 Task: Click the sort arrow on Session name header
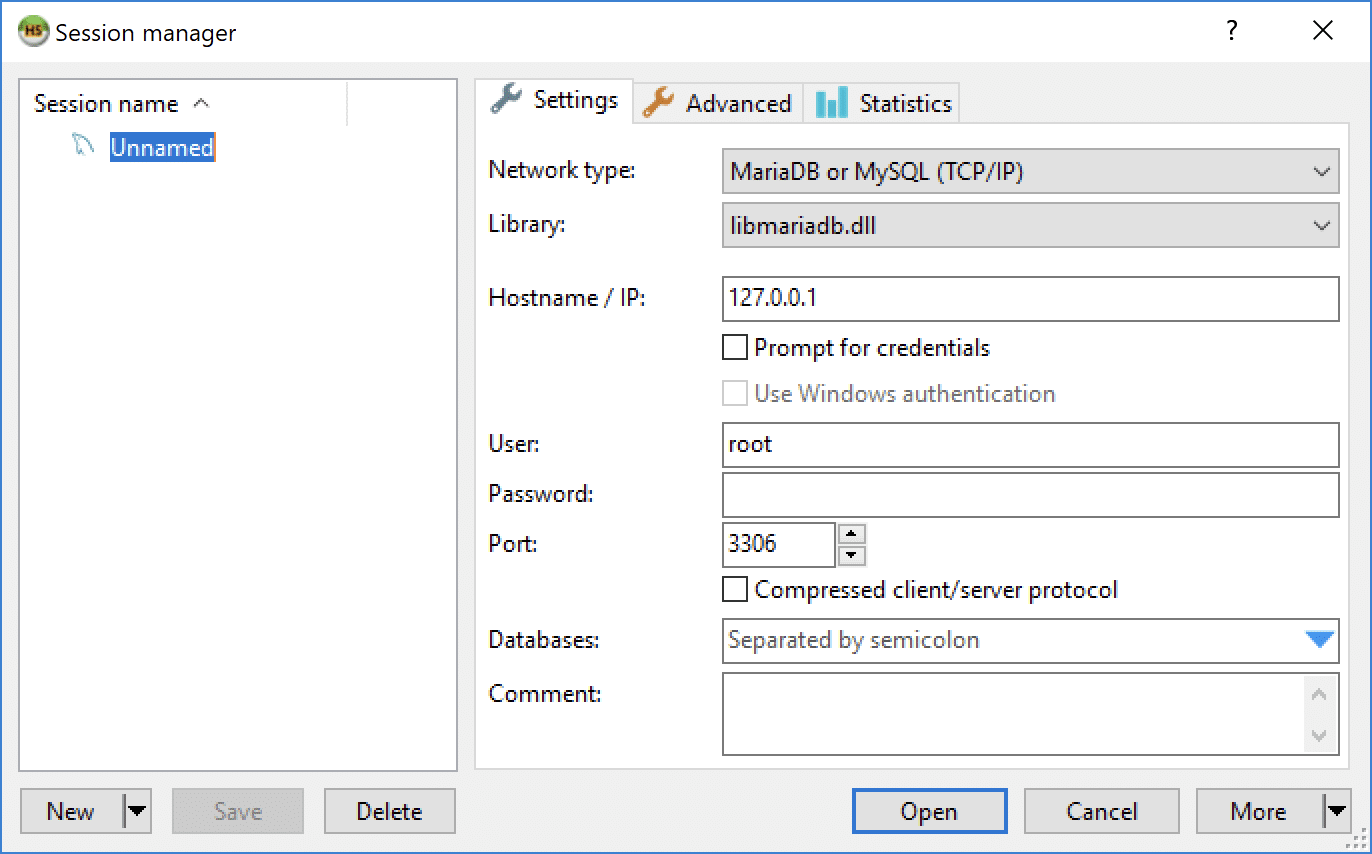click(202, 103)
